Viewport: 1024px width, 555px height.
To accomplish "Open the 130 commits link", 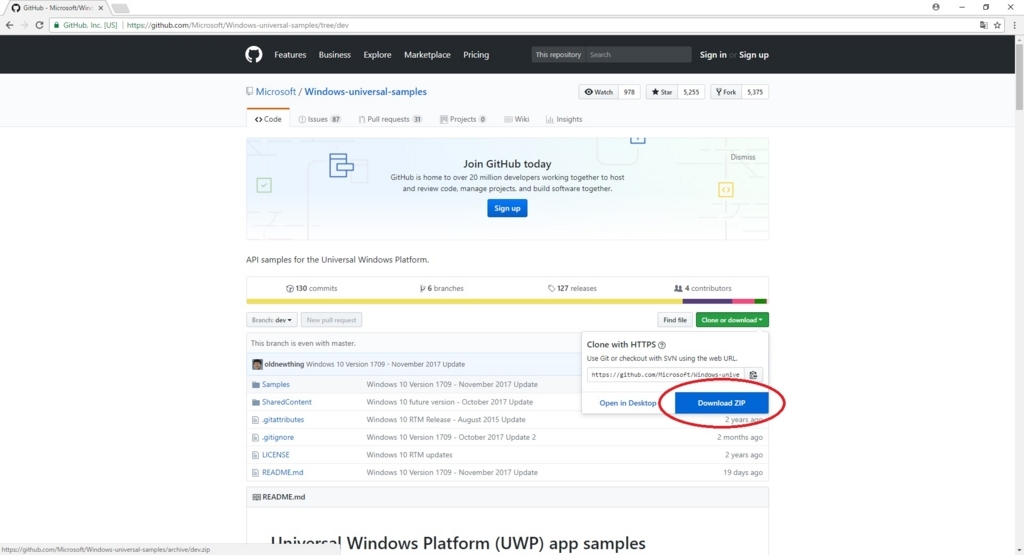I will coord(312,289).
